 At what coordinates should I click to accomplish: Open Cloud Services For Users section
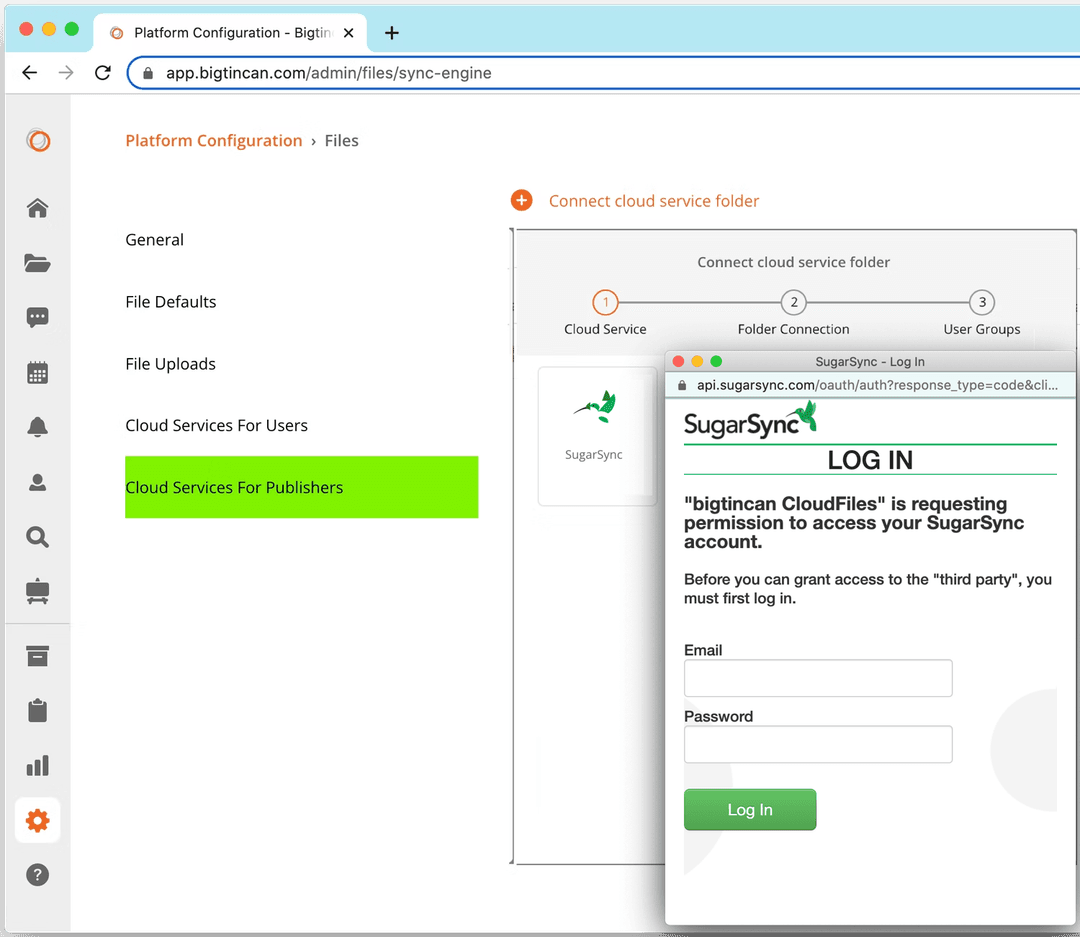(x=216, y=425)
